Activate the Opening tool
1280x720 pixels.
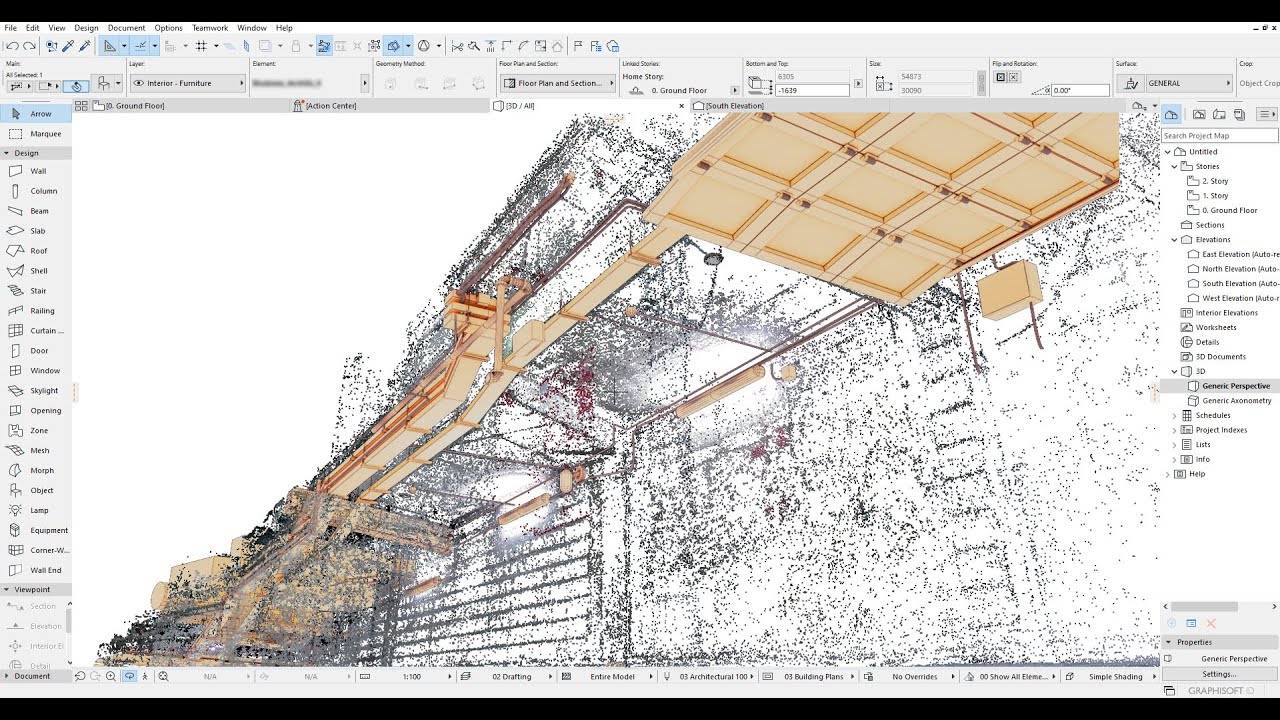tap(36, 411)
